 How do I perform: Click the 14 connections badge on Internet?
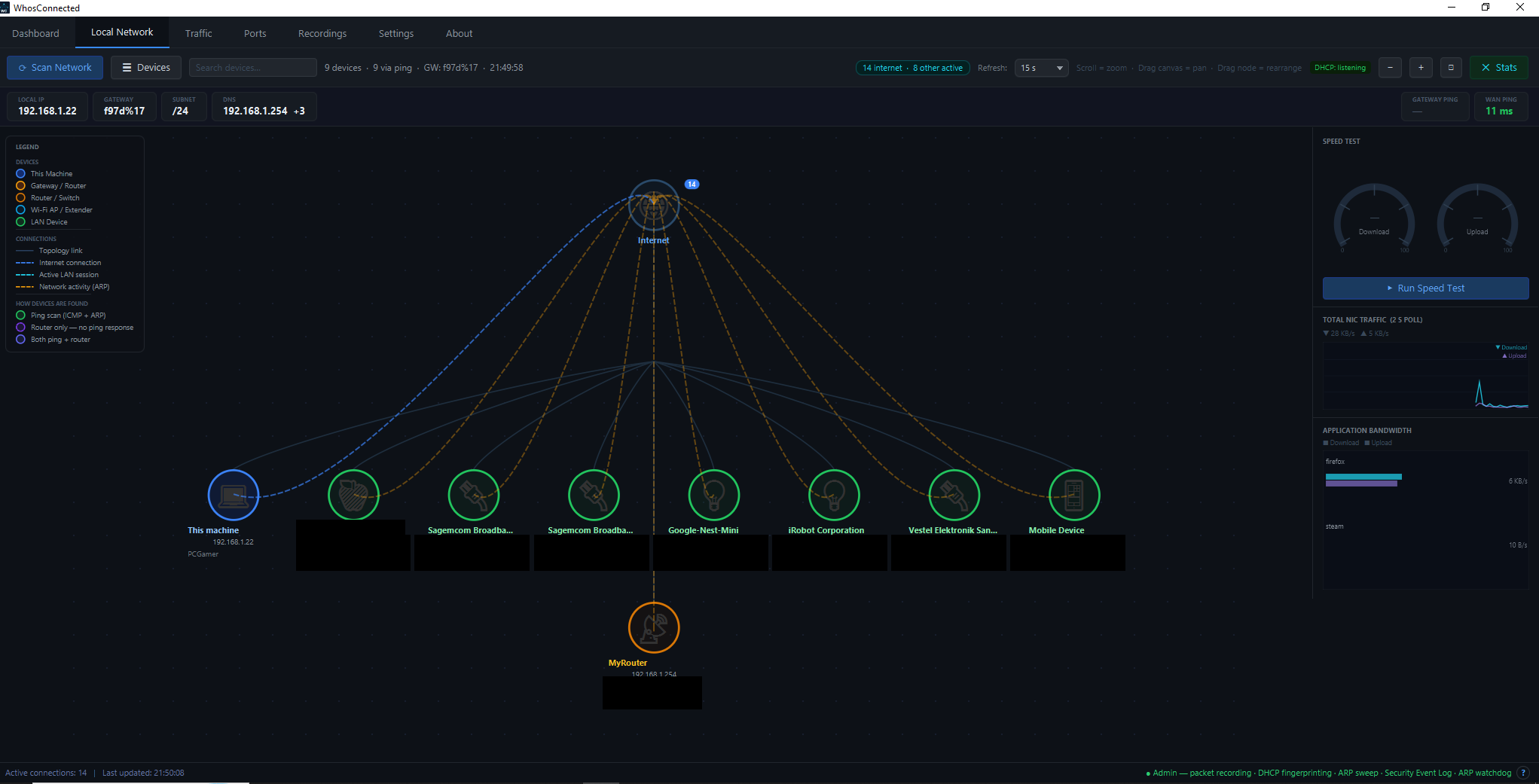tap(692, 185)
